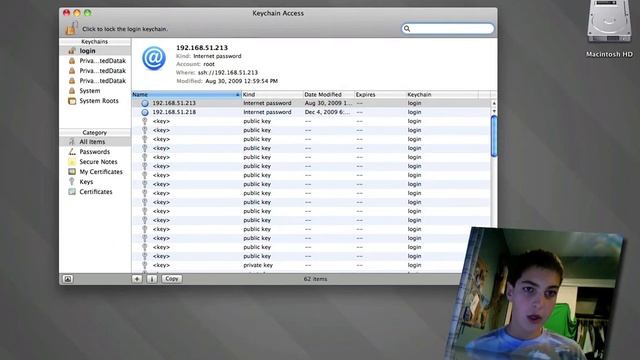Click the large @ internet password icon
640x360 pixels.
click(154, 58)
